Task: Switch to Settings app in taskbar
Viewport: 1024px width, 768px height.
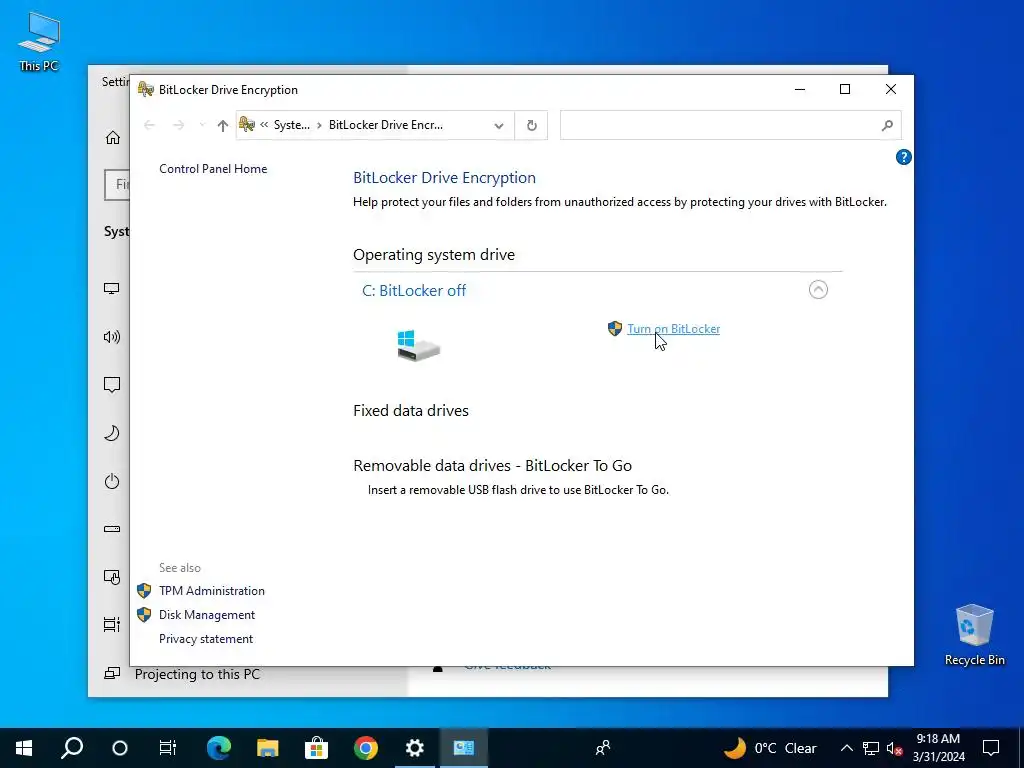Action: coord(415,748)
